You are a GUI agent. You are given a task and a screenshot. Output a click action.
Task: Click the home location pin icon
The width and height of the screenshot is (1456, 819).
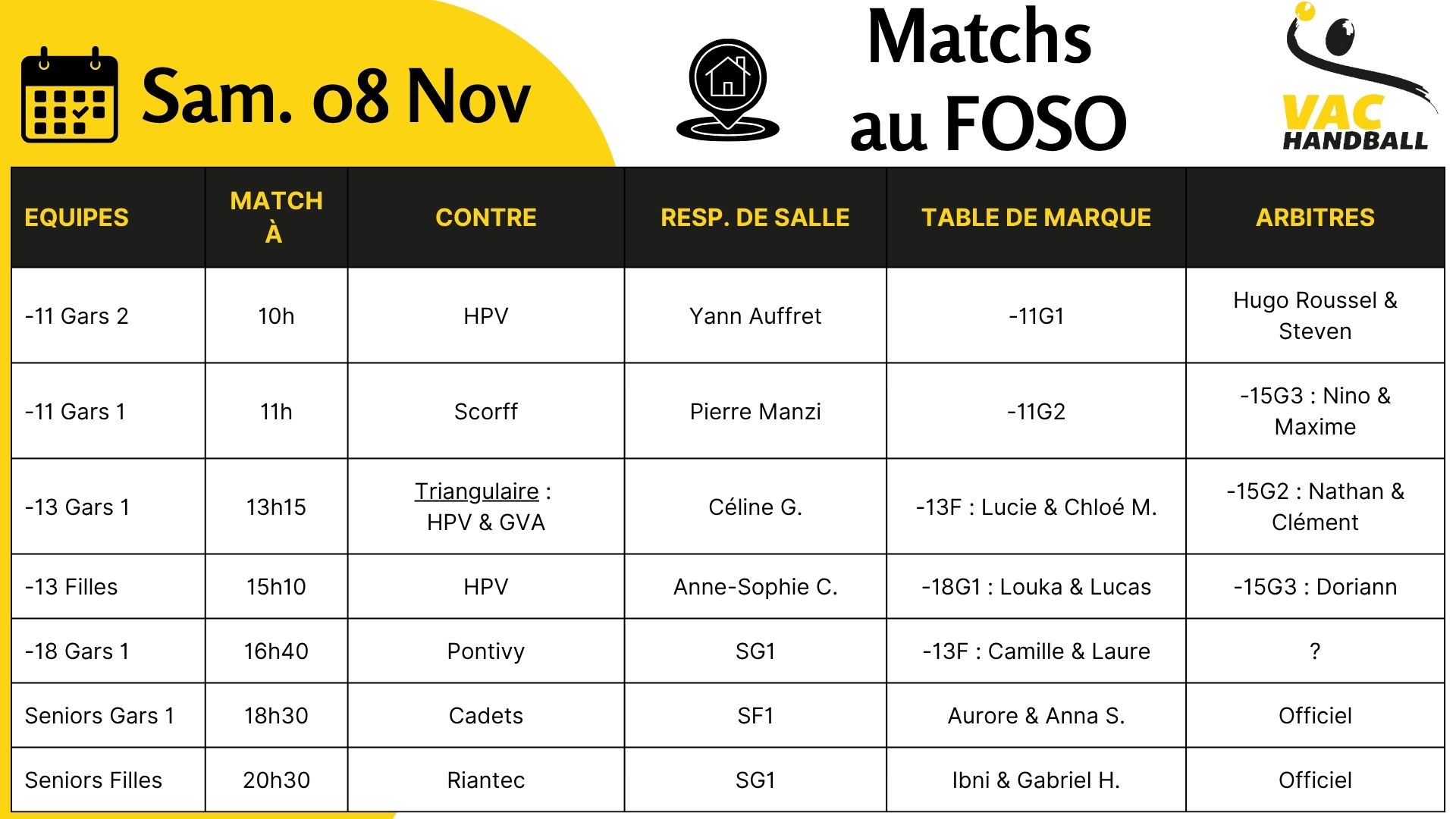[x=728, y=89]
